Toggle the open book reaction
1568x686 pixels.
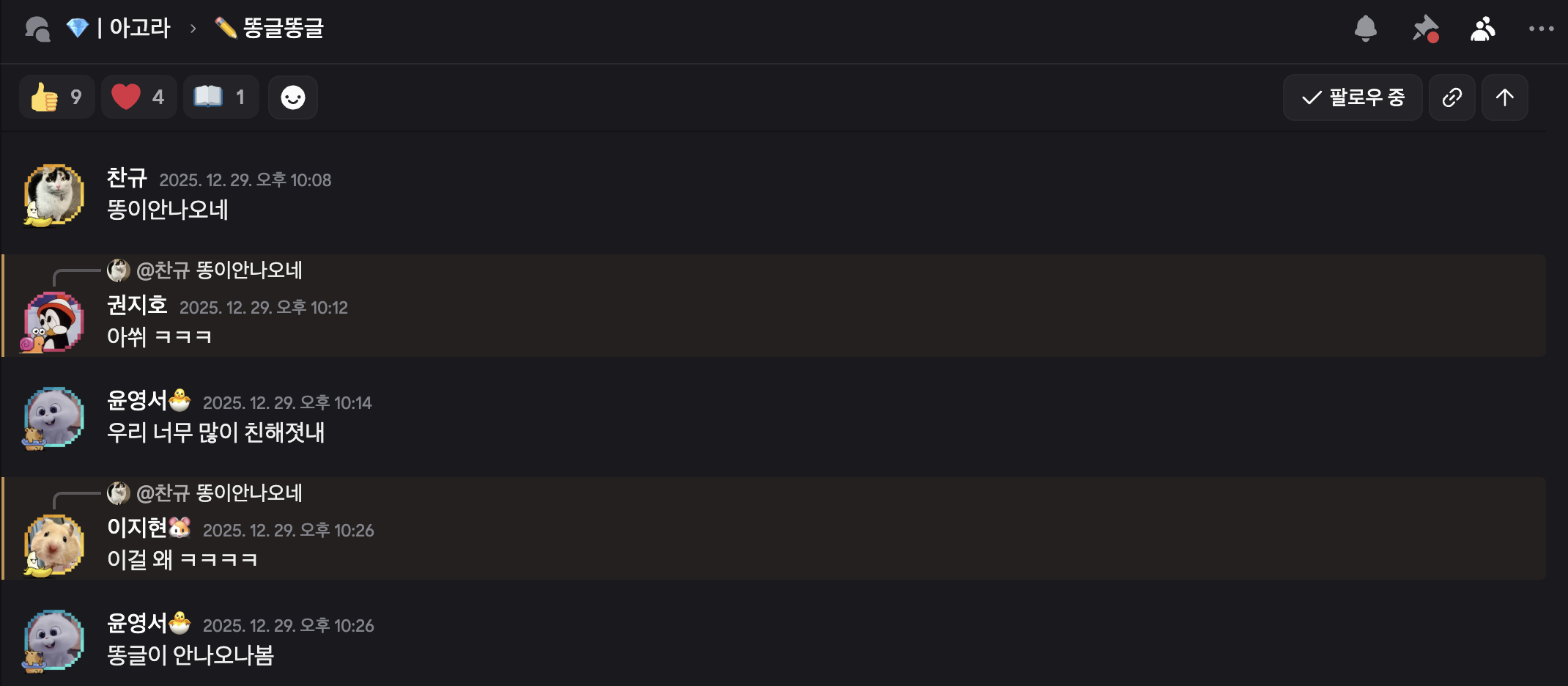click(x=220, y=97)
